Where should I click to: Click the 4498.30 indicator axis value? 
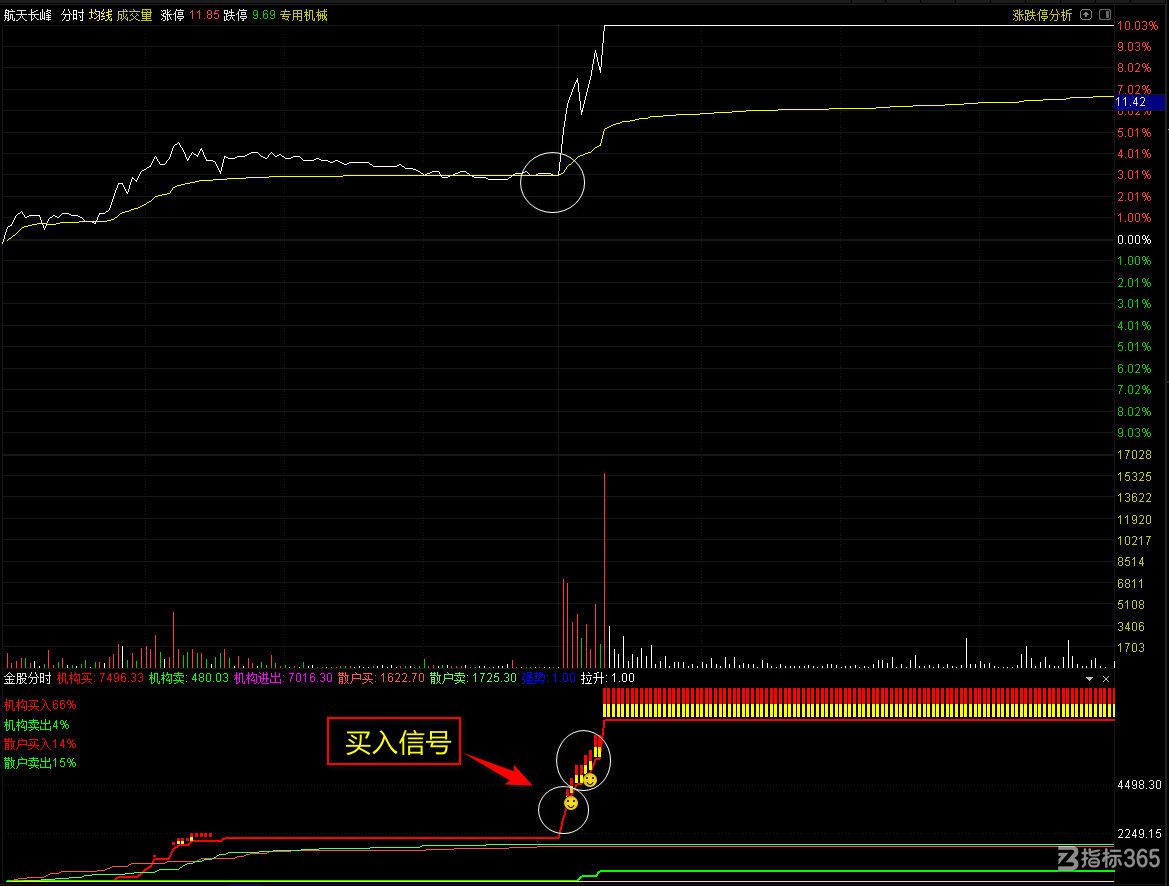(x=1139, y=785)
